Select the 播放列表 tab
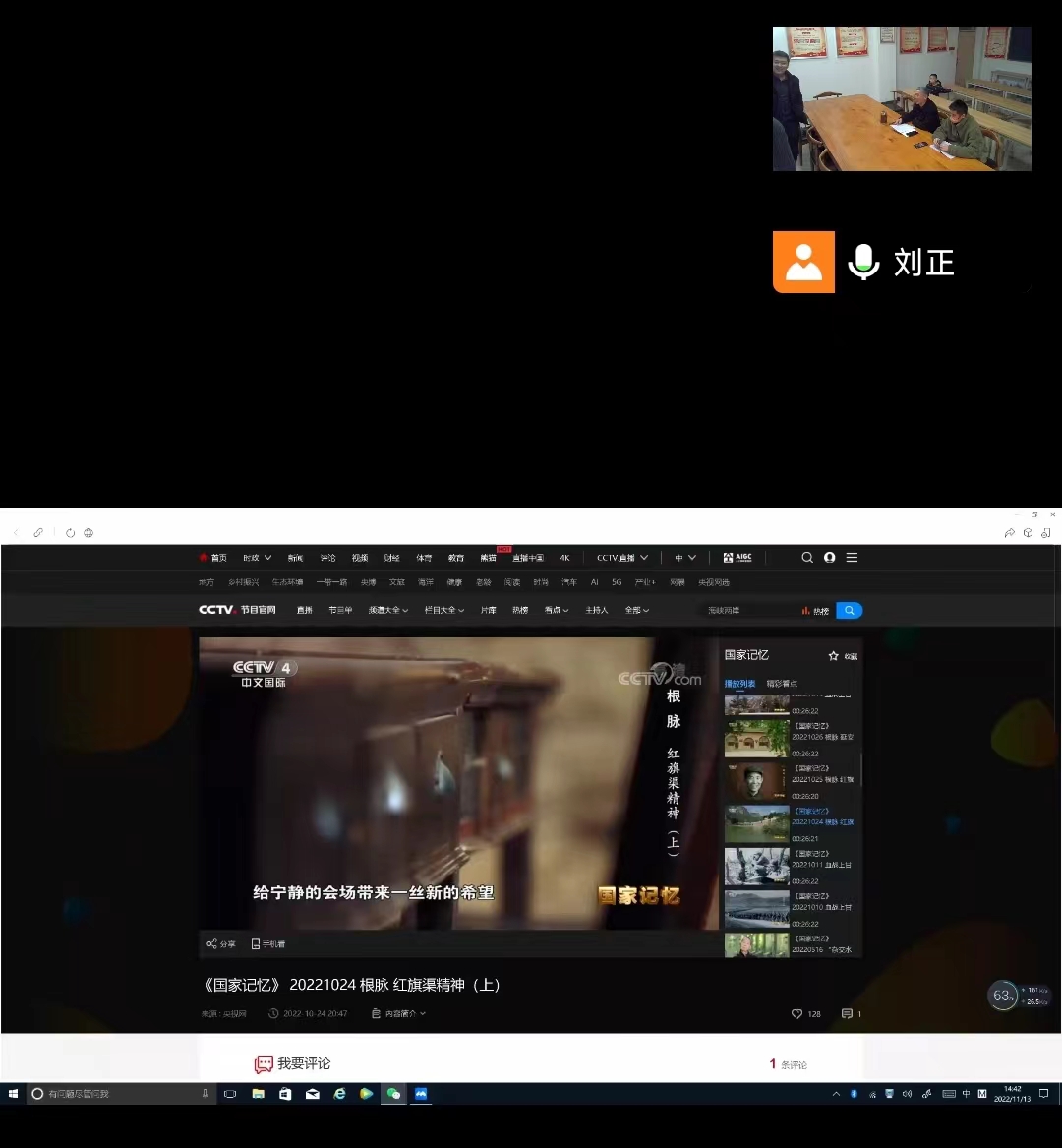This screenshot has width=1062, height=1148. coord(739,683)
